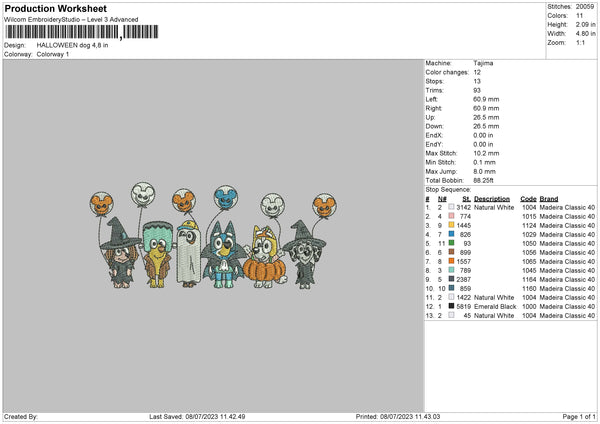Image resolution: width=600 pixels, height=424 pixels.
Task: Click the dog in the orange pumpkin costume
Action: coord(265,258)
